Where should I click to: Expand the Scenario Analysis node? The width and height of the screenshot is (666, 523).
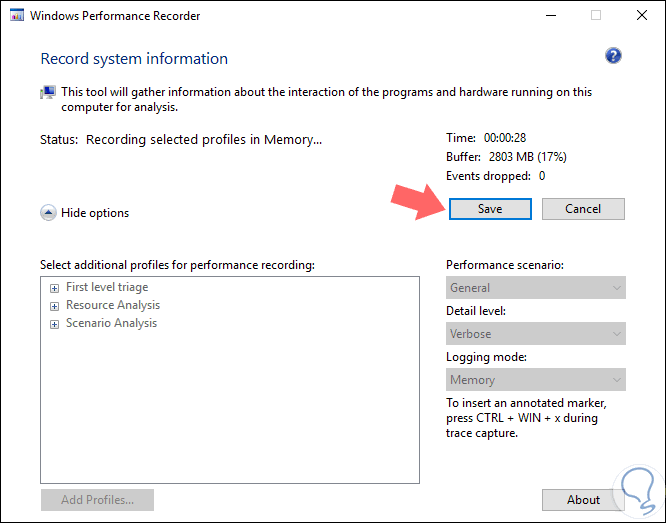coord(54,324)
